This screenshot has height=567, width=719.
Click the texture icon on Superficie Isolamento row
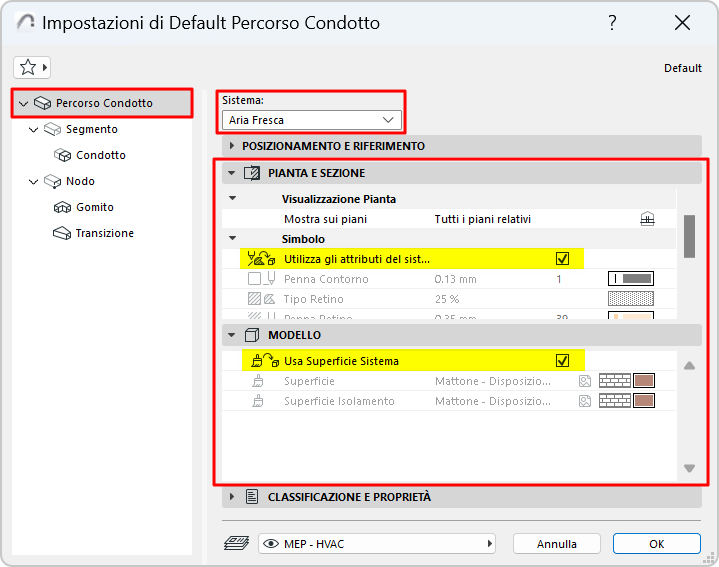pos(585,401)
